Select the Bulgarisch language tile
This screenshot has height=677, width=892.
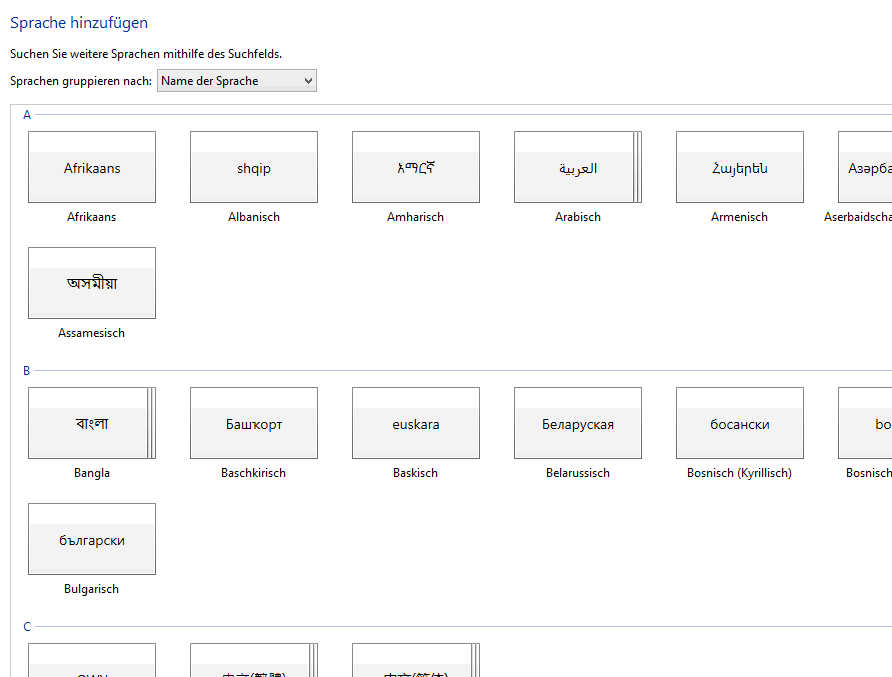92,540
